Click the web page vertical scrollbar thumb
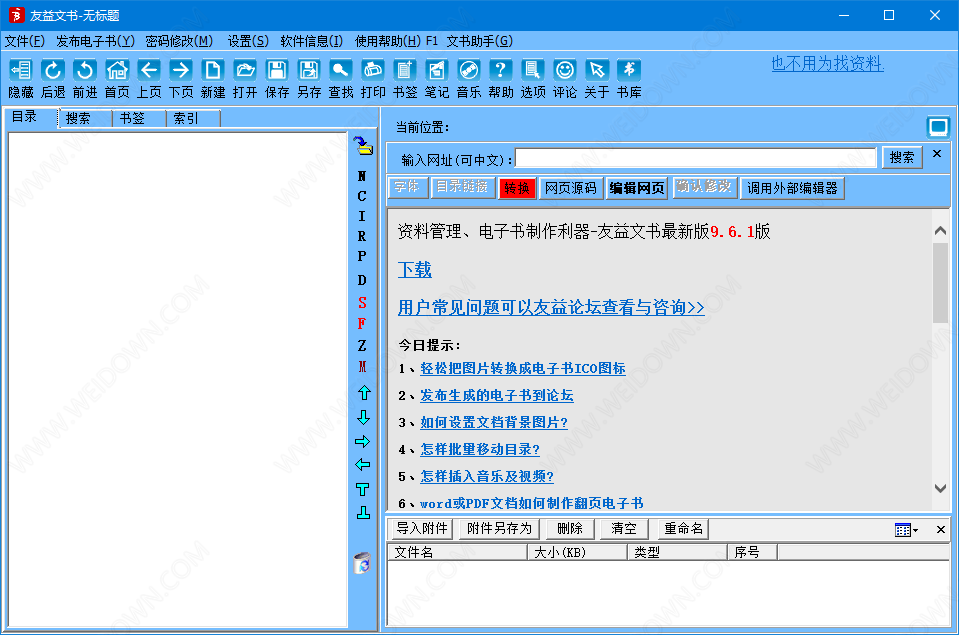 941,283
